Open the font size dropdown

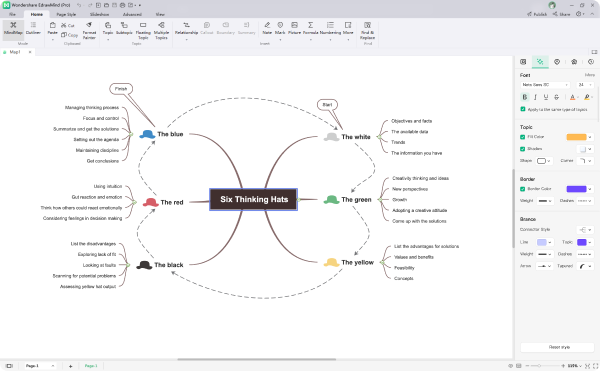pos(585,85)
